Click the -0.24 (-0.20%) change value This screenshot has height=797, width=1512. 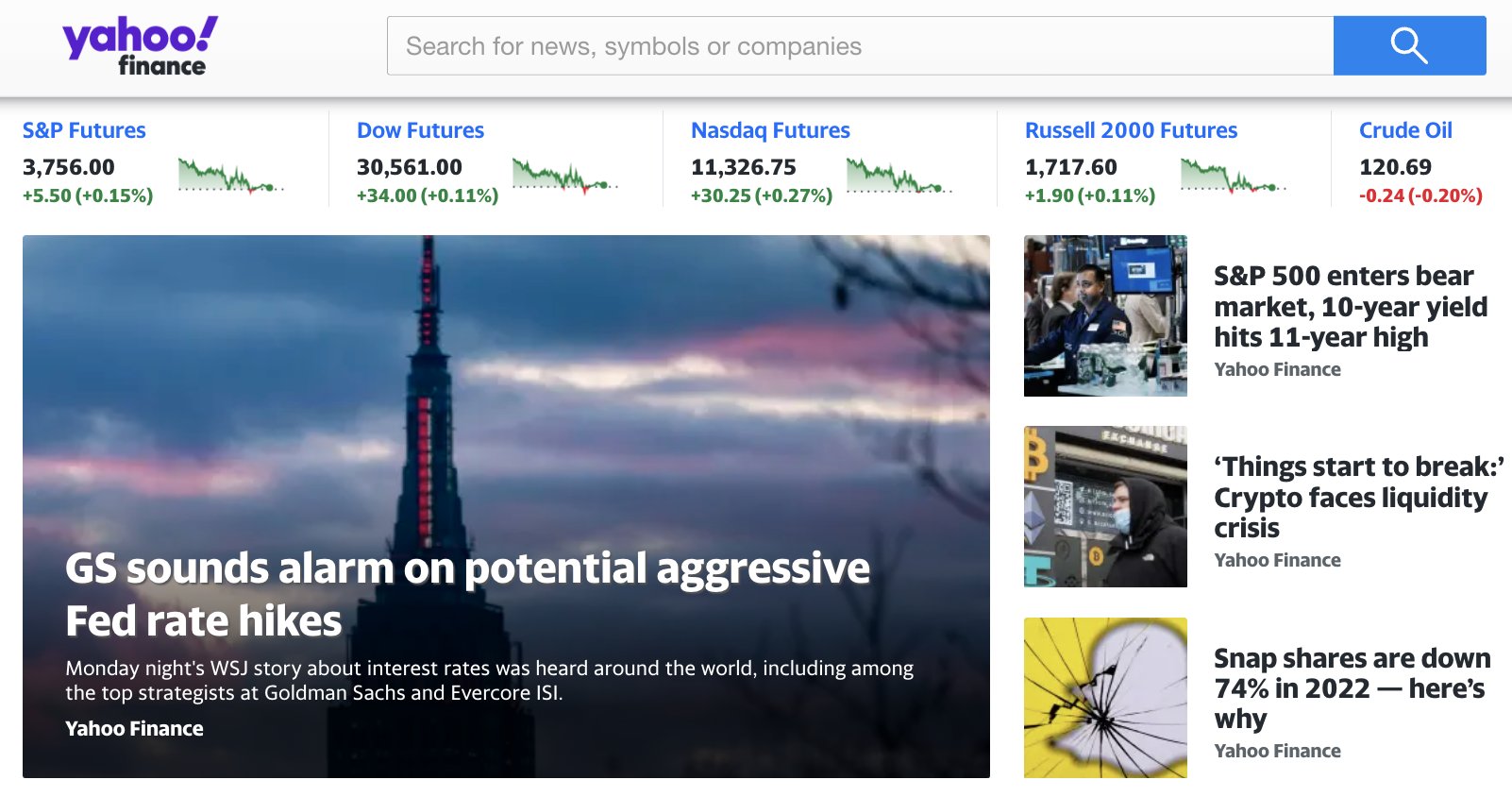coord(1420,195)
